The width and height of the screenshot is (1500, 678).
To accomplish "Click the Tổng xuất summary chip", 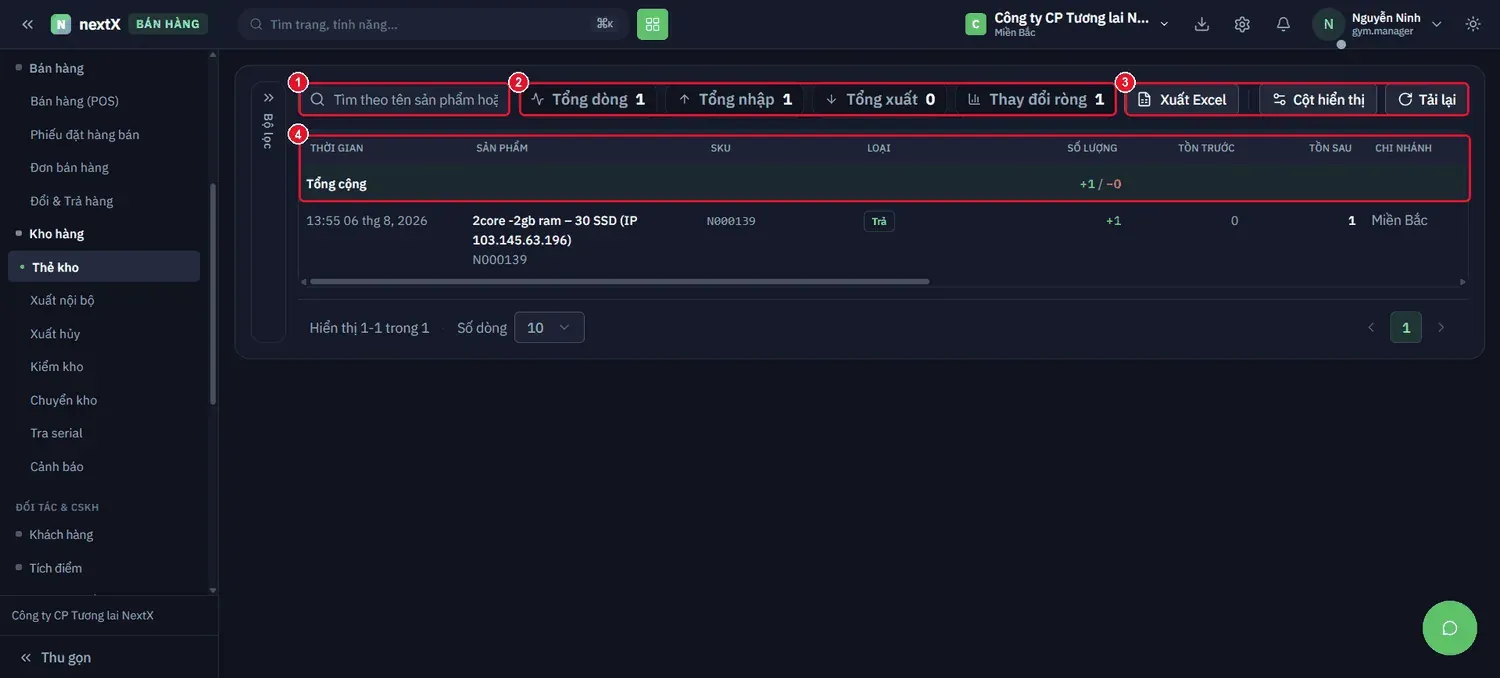I will [x=880, y=99].
